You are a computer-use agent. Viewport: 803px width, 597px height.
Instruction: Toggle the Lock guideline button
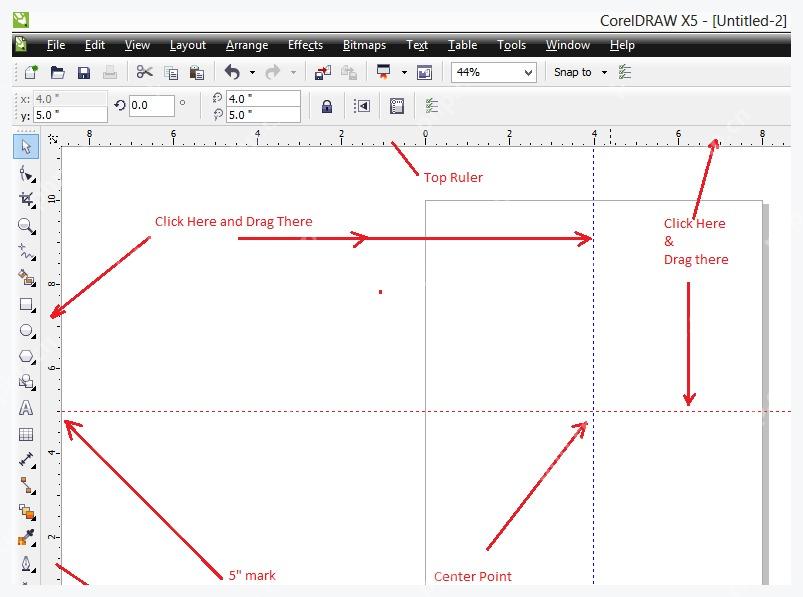(327, 106)
